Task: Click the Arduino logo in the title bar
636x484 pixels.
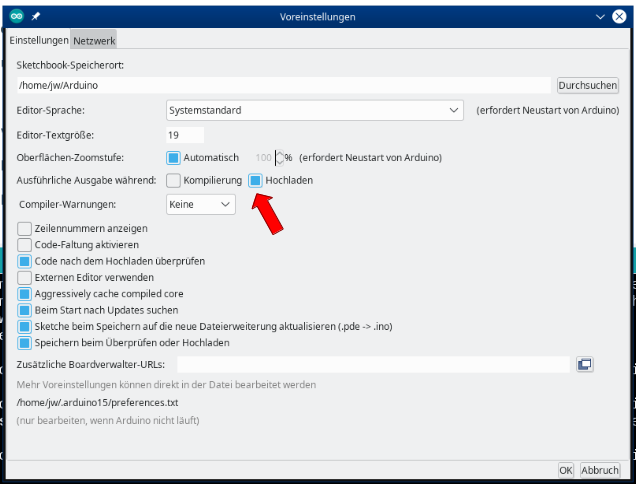Action: (x=17, y=17)
